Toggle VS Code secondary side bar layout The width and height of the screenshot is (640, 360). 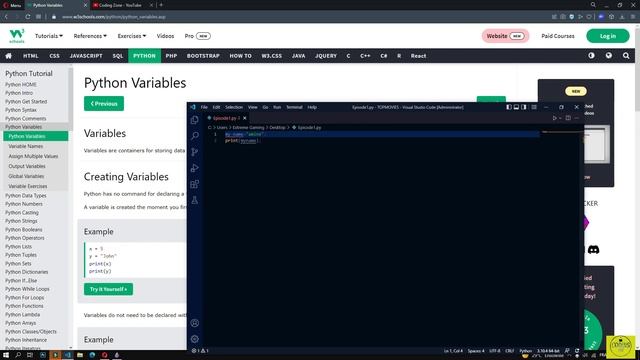tap(524, 107)
